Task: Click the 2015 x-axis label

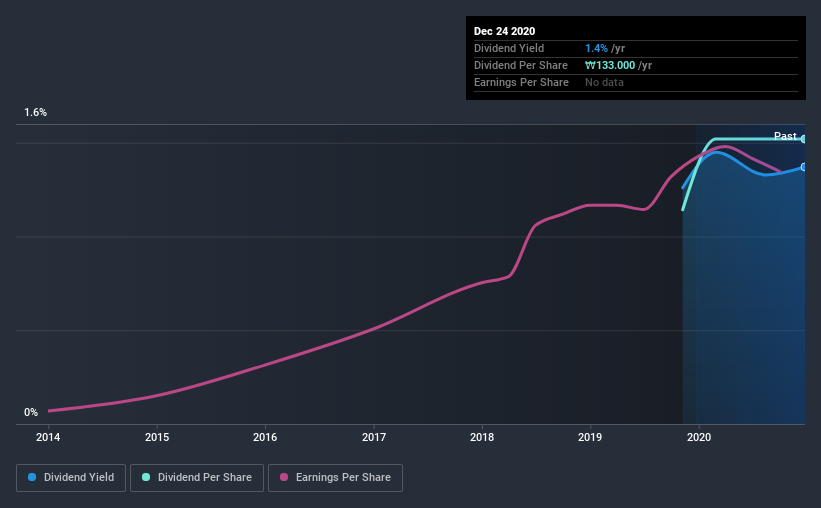Action: pyautogui.click(x=157, y=437)
